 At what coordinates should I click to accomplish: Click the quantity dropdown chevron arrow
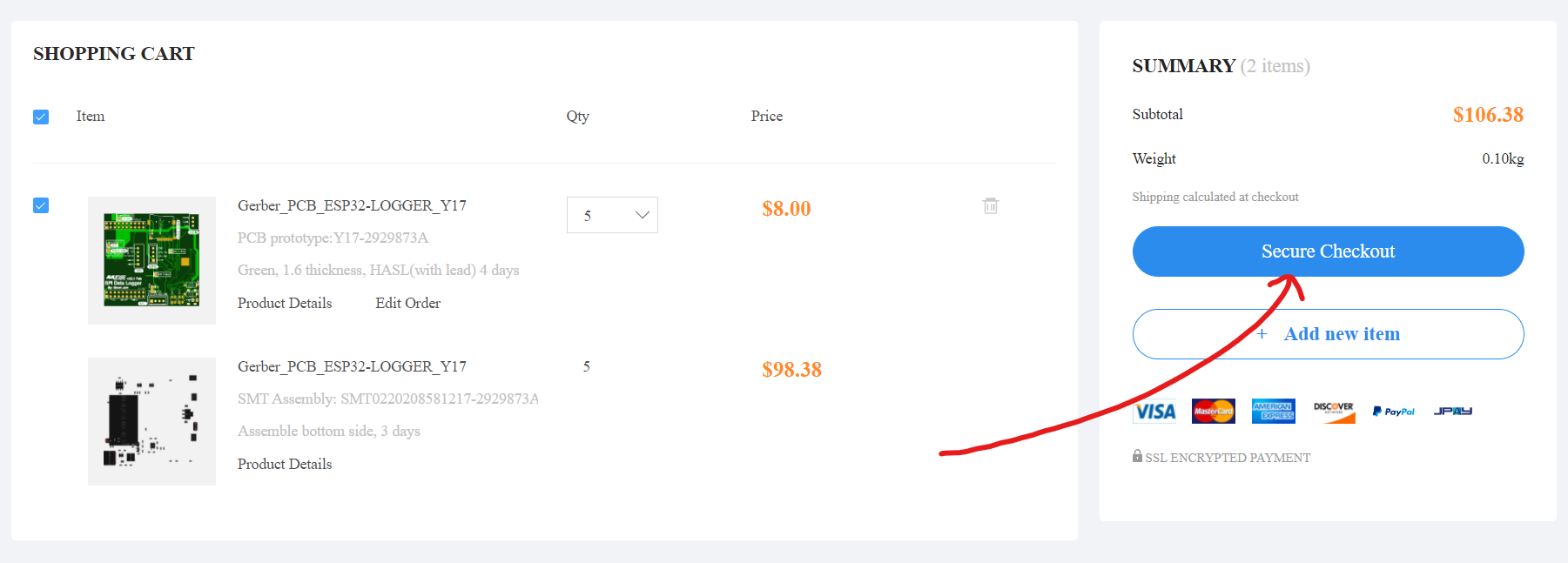[x=643, y=215]
